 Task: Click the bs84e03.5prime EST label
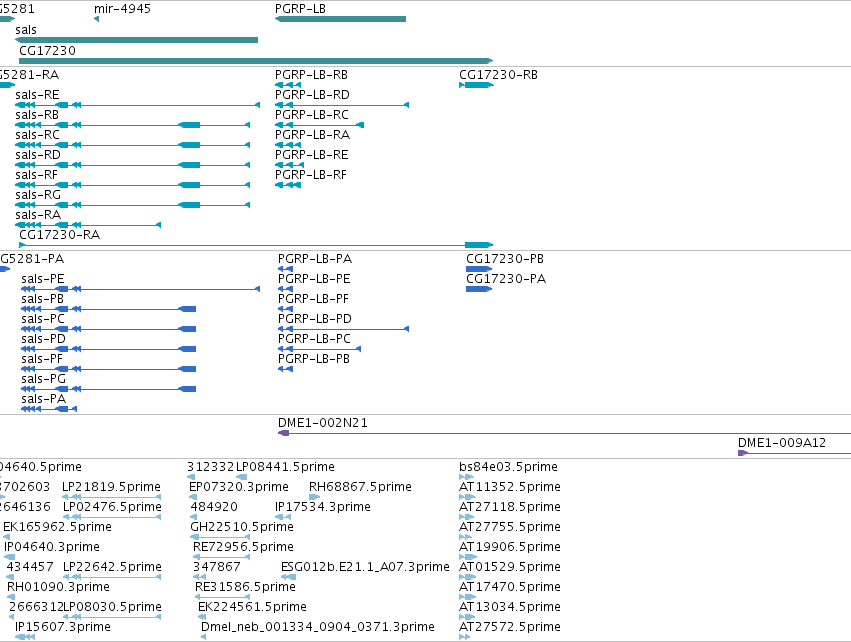pos(509,467)
